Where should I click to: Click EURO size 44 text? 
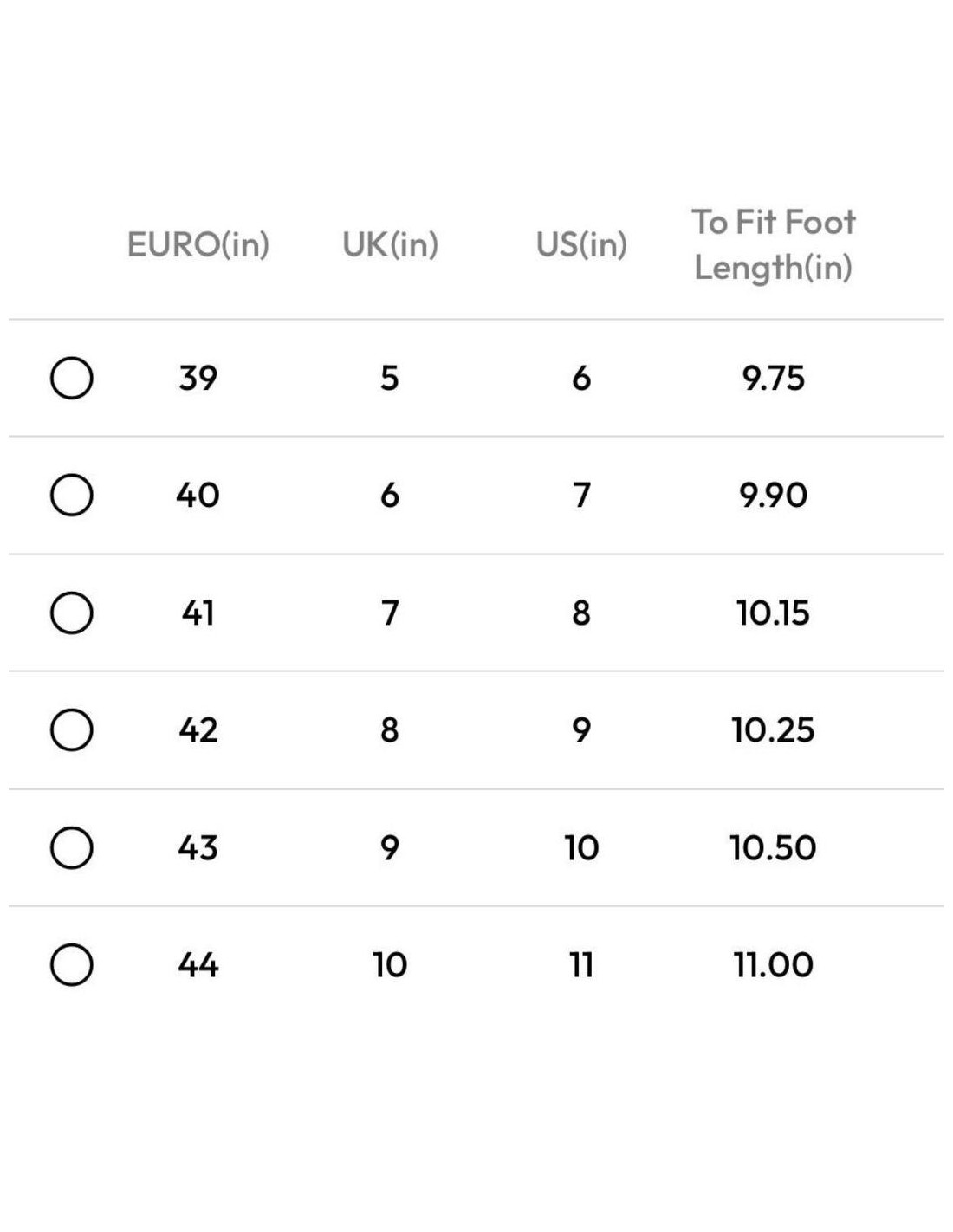tap(198, 964)
